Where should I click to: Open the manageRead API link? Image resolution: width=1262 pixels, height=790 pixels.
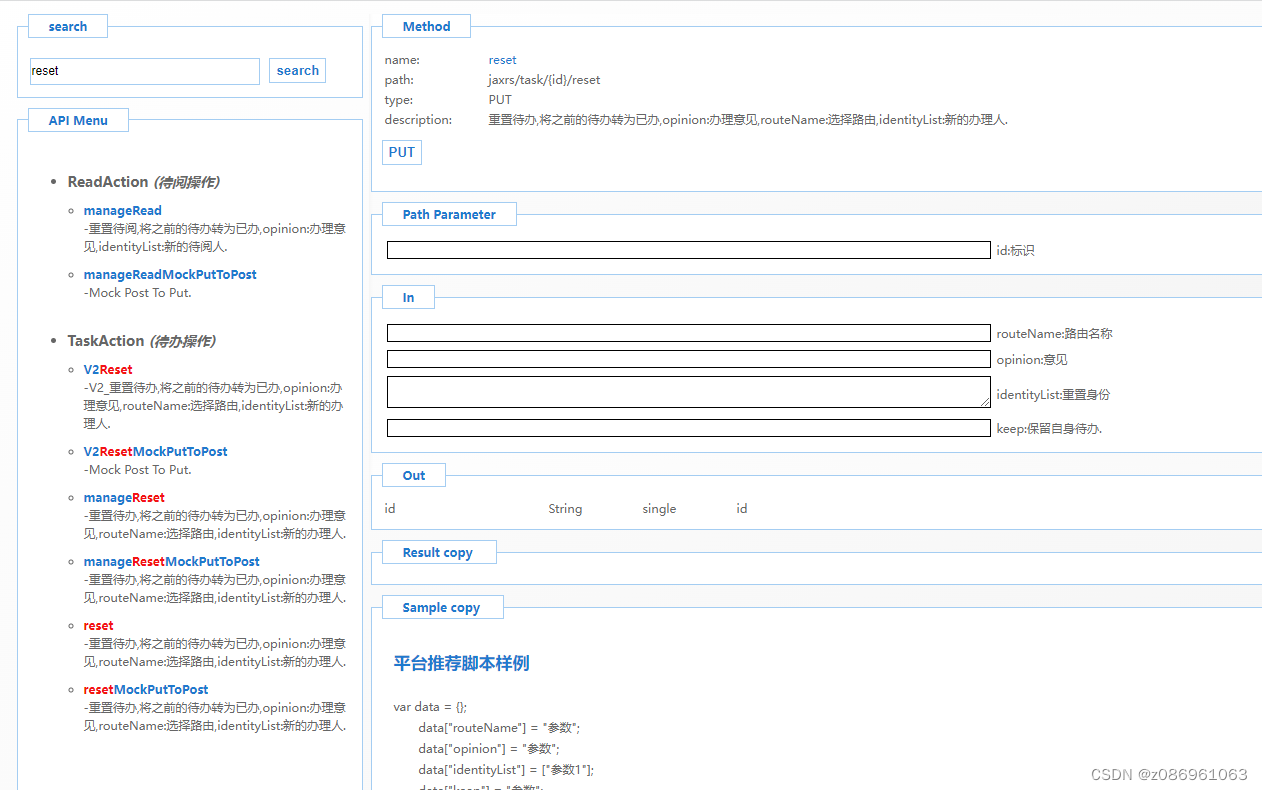click(x=122, y=210)
